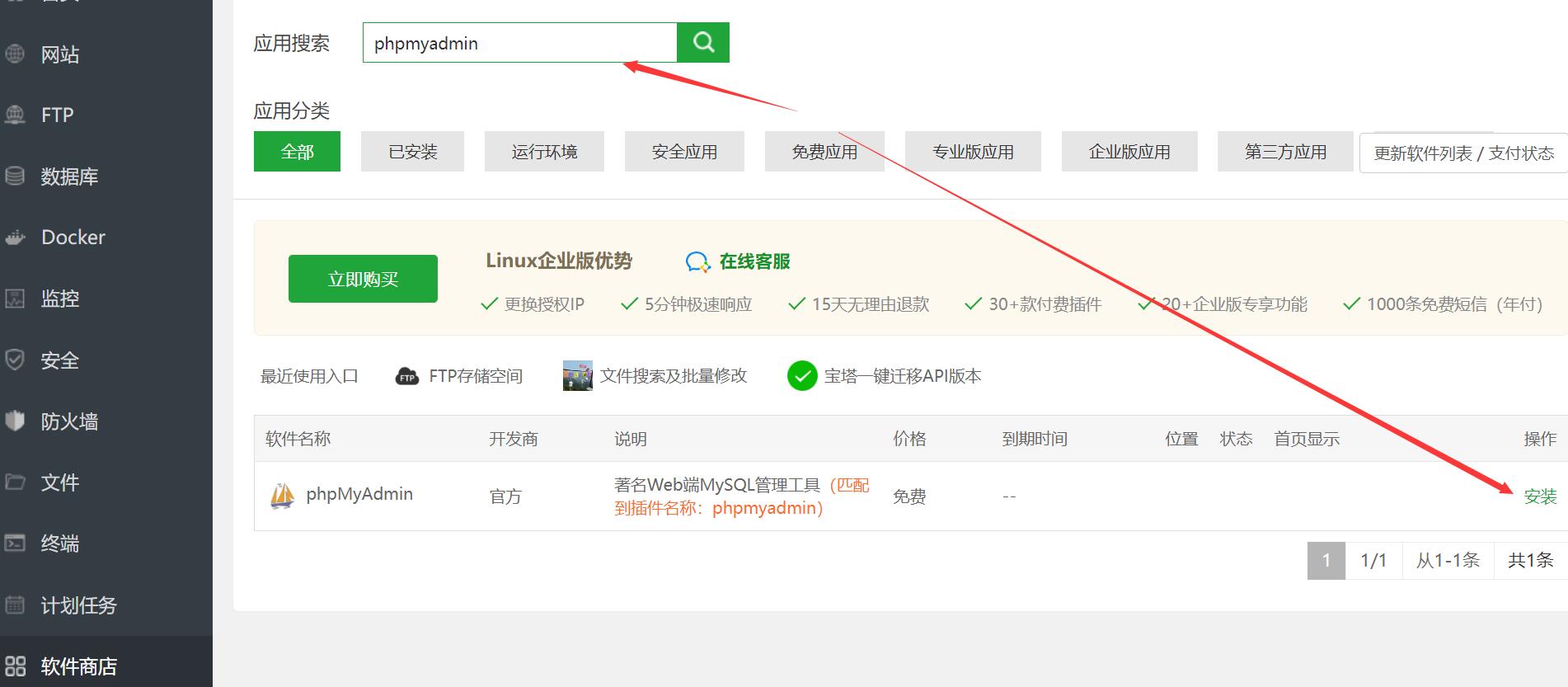The height and width of the screenshot is (687, 1568).
Task: Switch to the 免费应用 category
Action: (x=824, y=152)
